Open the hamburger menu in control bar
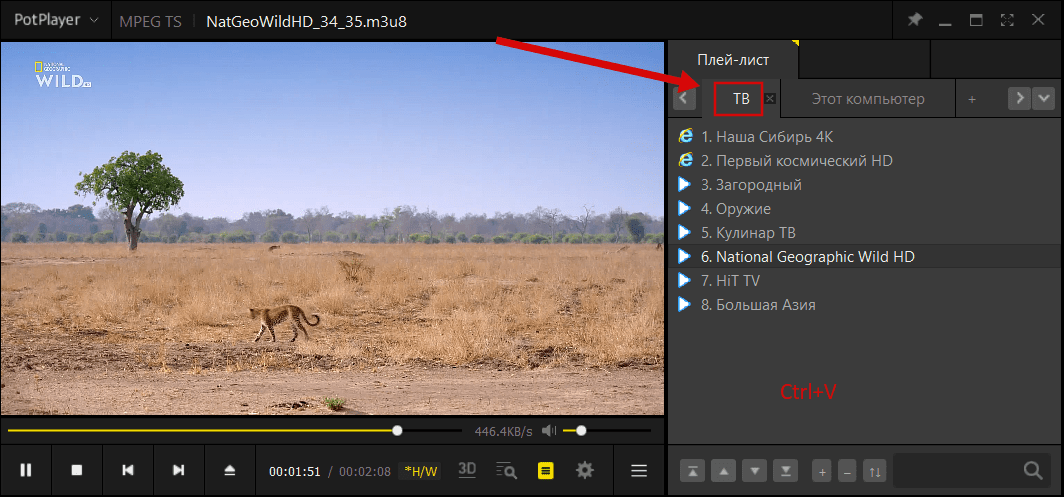This screenshot has height=497, width=1064. 638,470
